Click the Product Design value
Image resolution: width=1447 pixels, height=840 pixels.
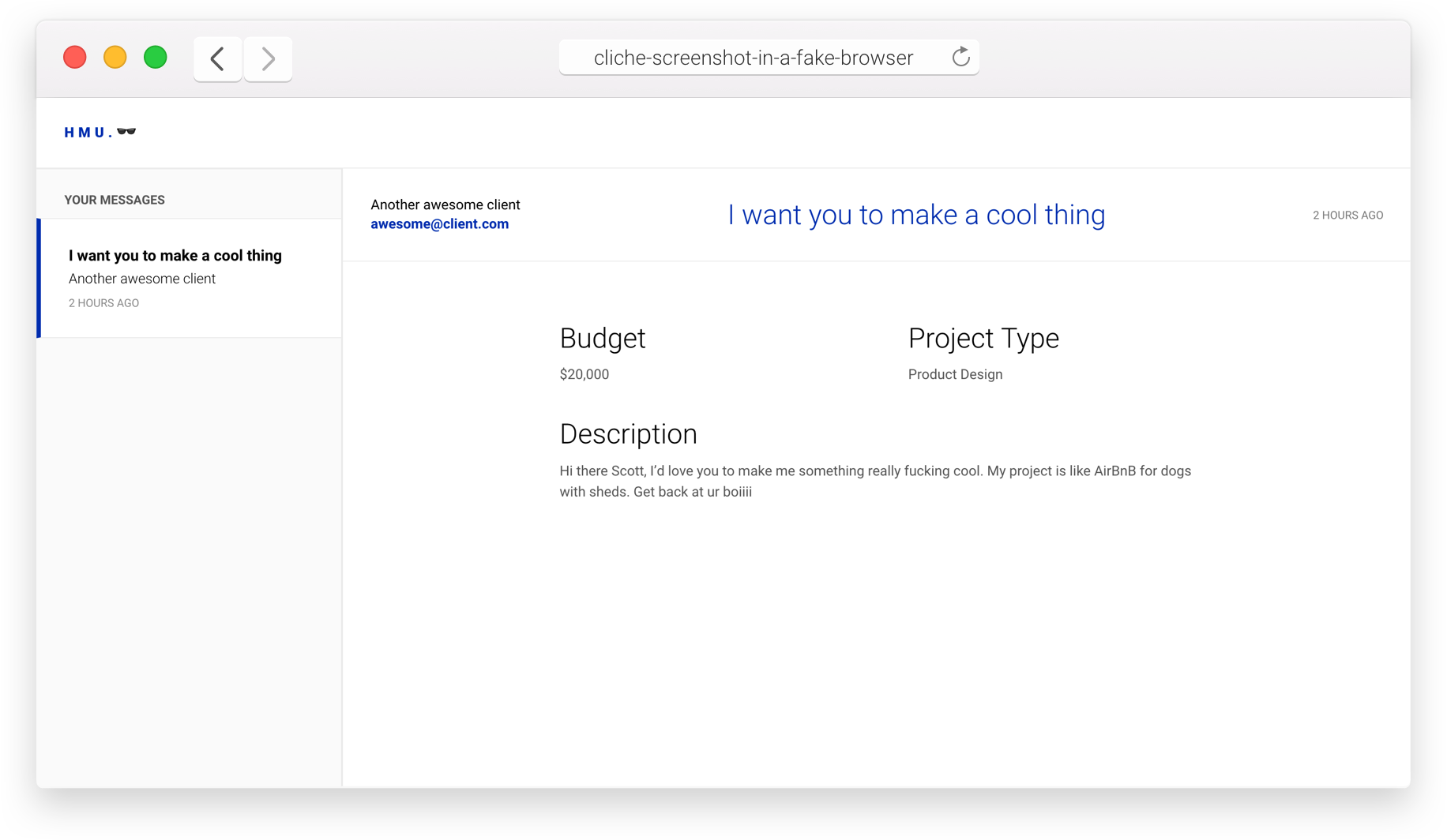click(x=955, y=374)
